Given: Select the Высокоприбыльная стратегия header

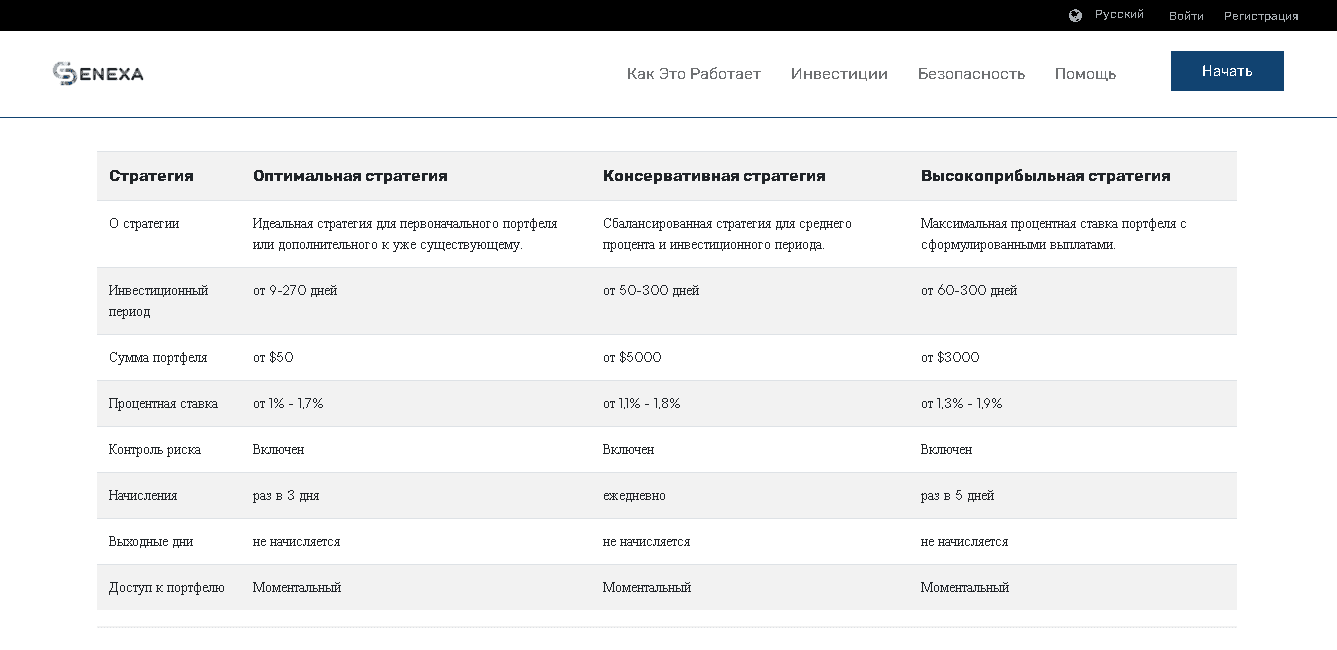Looking at the screenshot, I should pos(1044,175).
